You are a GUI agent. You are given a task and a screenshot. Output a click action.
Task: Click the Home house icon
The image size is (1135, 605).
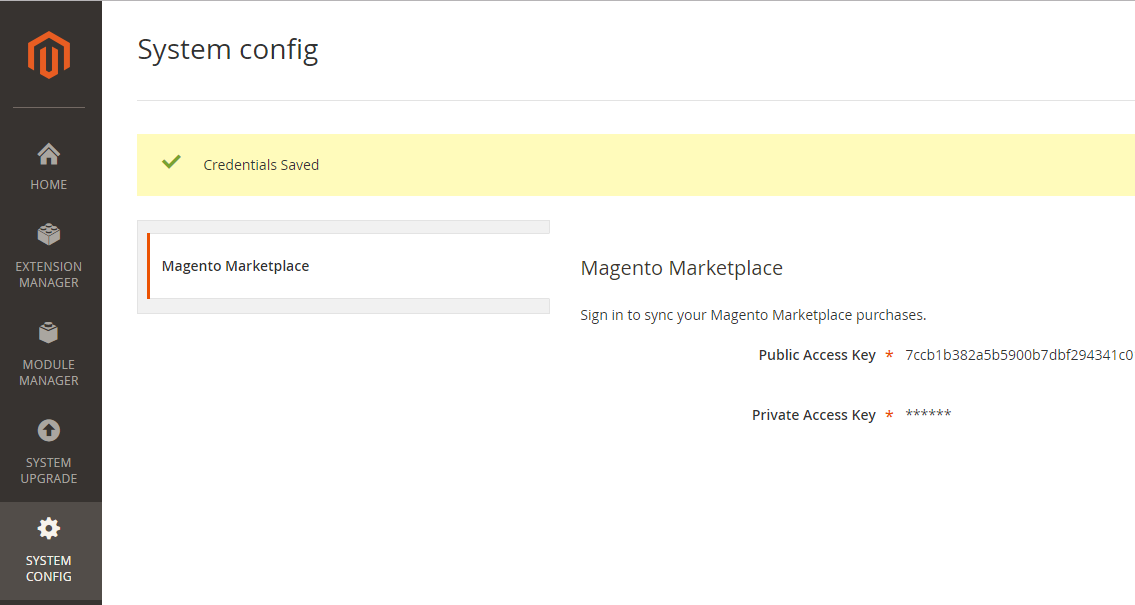[49, 154]
